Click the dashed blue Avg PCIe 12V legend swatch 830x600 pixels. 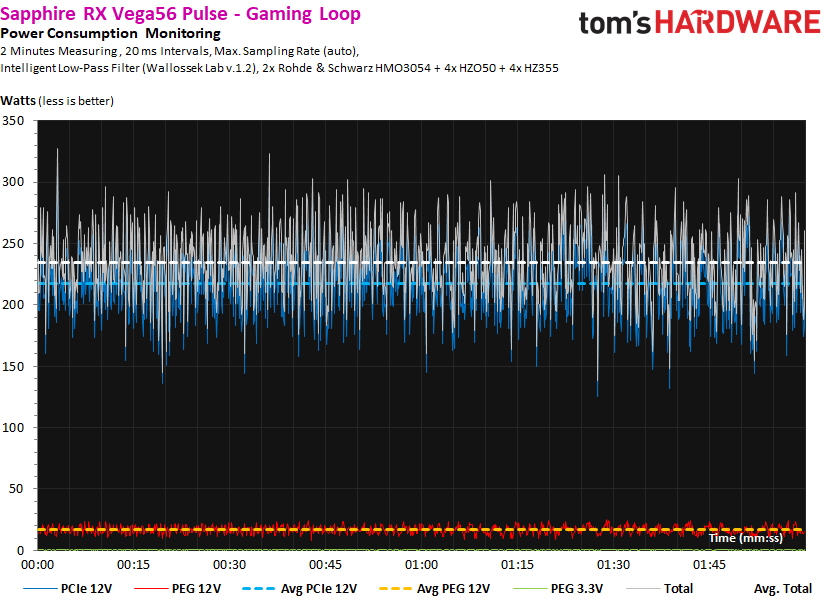click(x=259, y=588)
